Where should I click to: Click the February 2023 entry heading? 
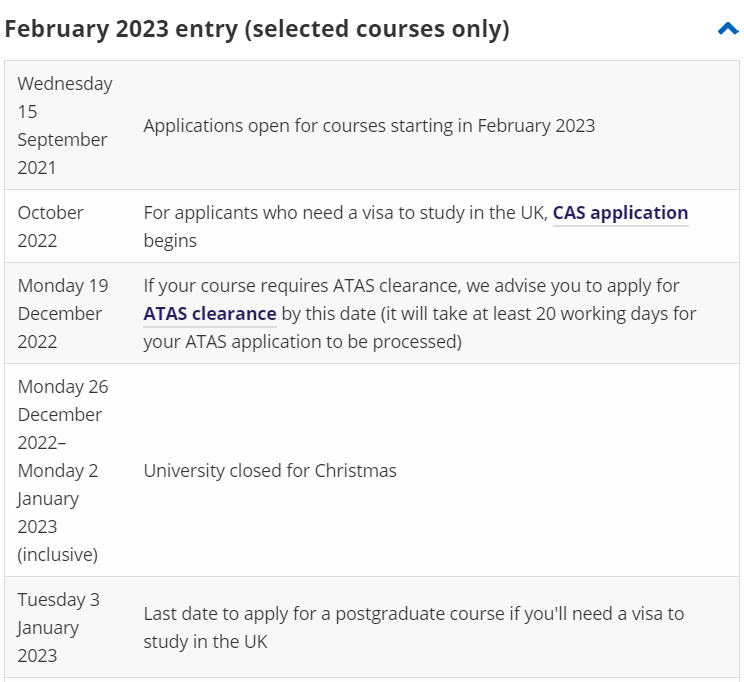point(257,29)
